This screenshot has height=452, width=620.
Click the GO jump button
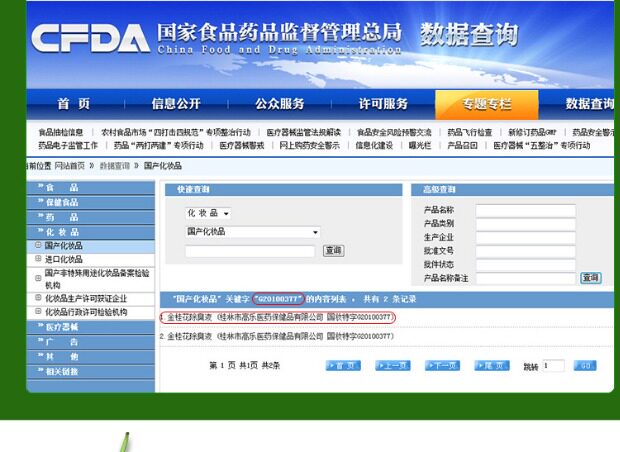click(585, 366)
